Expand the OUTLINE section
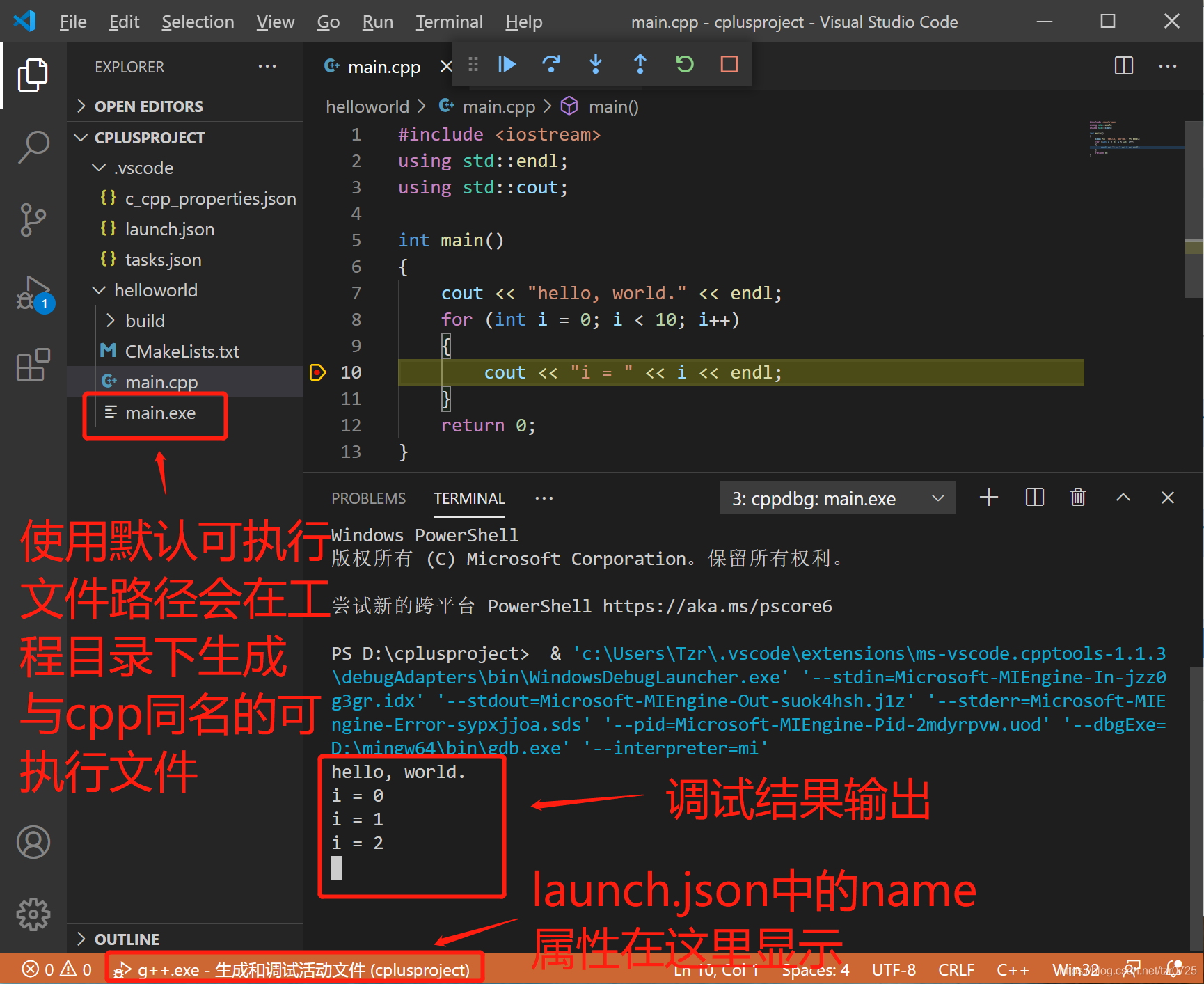1204x984 pixels. 185,939
